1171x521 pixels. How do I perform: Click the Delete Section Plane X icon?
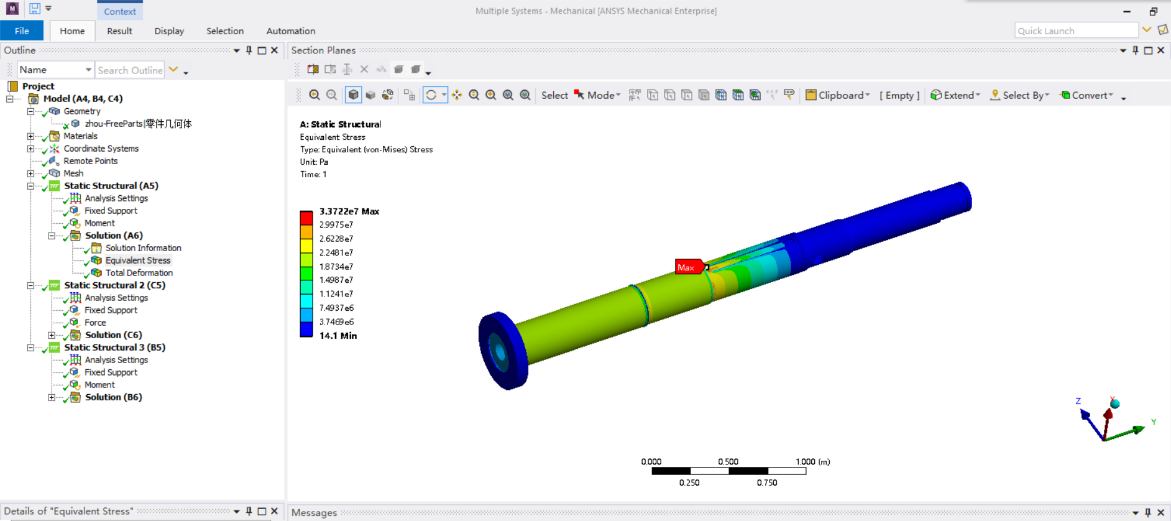[364, 69]
